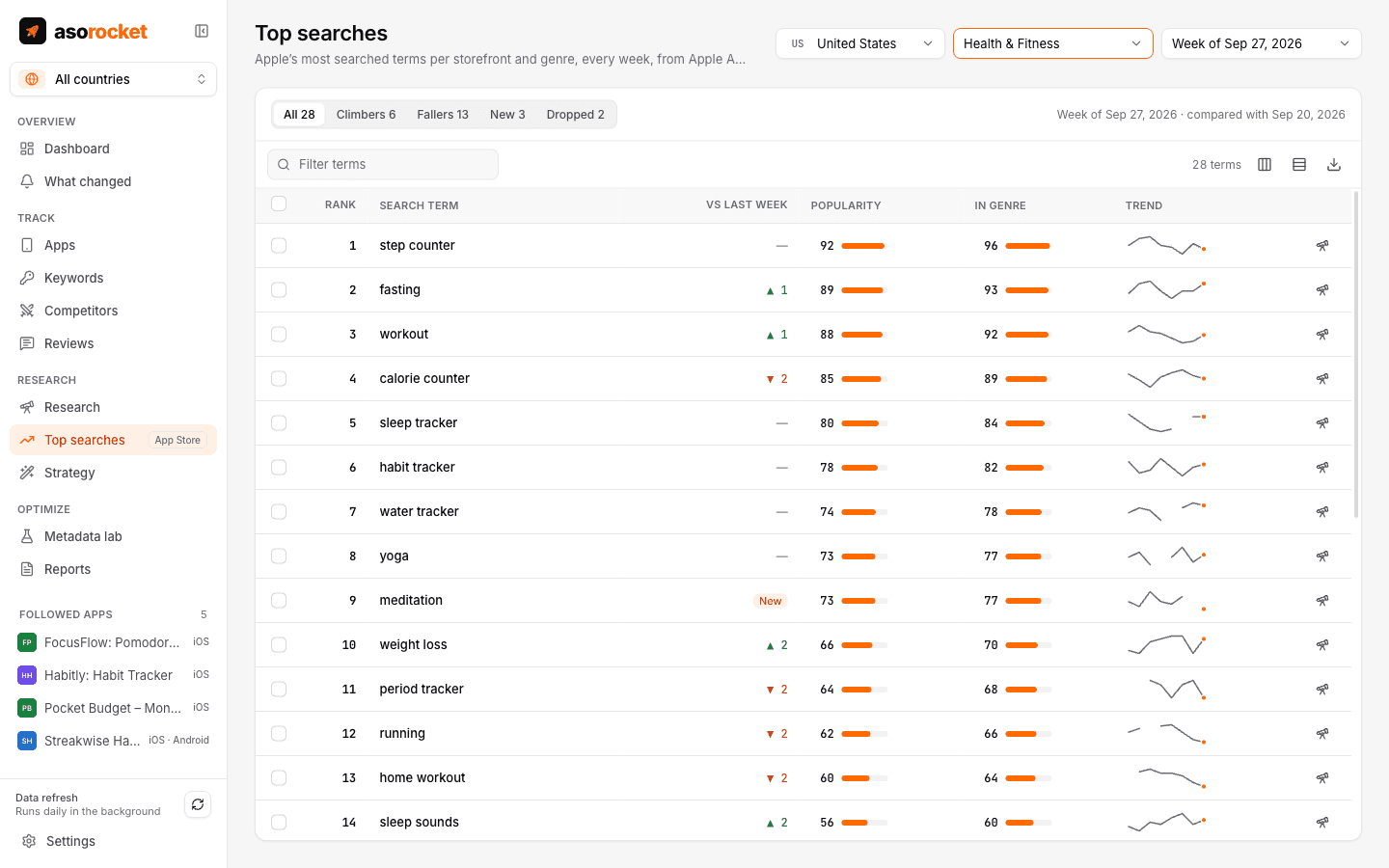
Task: Open the Health & Fitness genre dropdown
Action: coord(1053,43)
